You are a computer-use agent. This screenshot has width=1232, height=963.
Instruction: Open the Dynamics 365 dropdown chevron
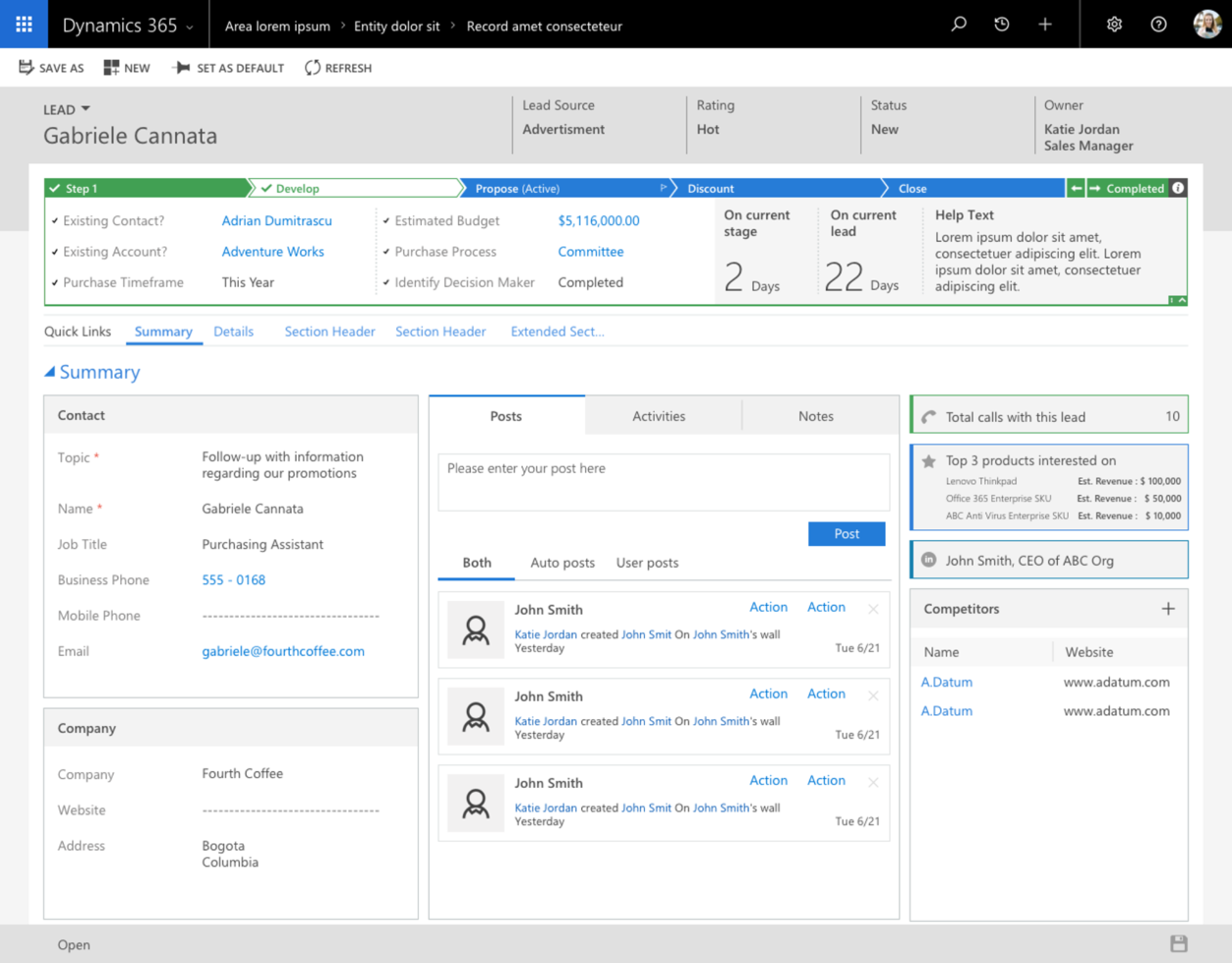[190, 27]
